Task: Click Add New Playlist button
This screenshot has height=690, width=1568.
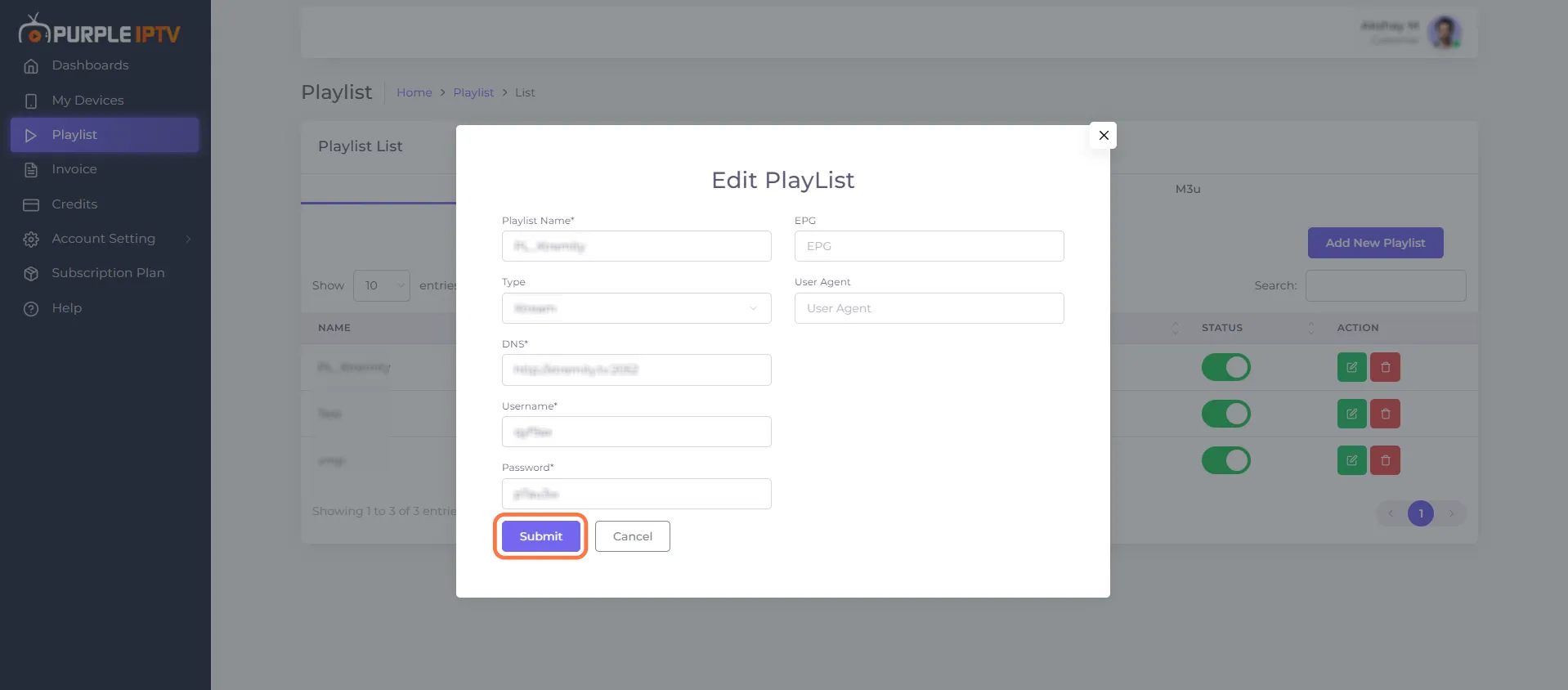Action: pos(1376,243)
